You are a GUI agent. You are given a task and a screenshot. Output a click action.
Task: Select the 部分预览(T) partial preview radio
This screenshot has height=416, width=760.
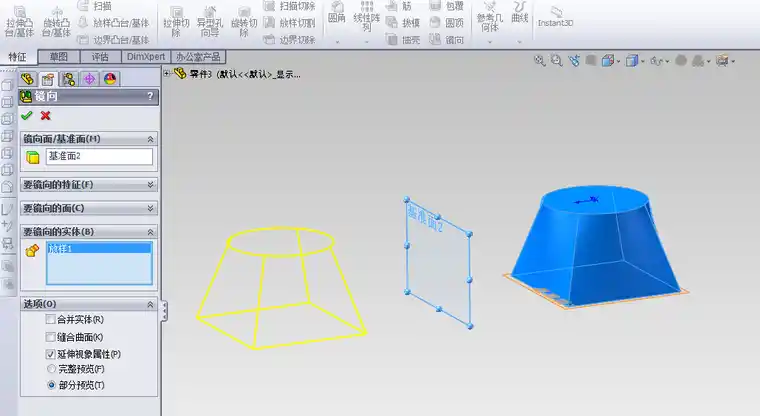pyautogui.click(x=51, y=385)
